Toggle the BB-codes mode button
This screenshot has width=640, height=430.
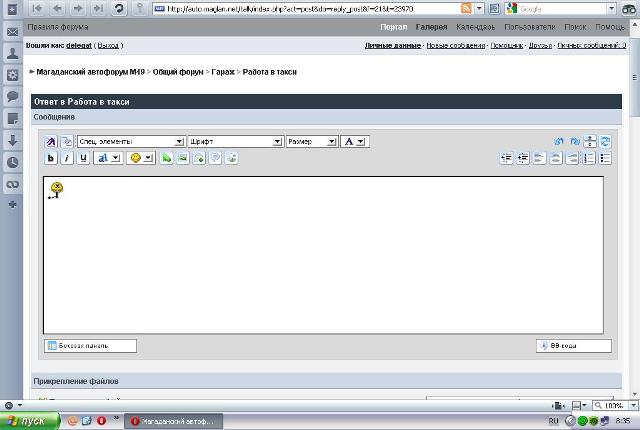[568, 345]
